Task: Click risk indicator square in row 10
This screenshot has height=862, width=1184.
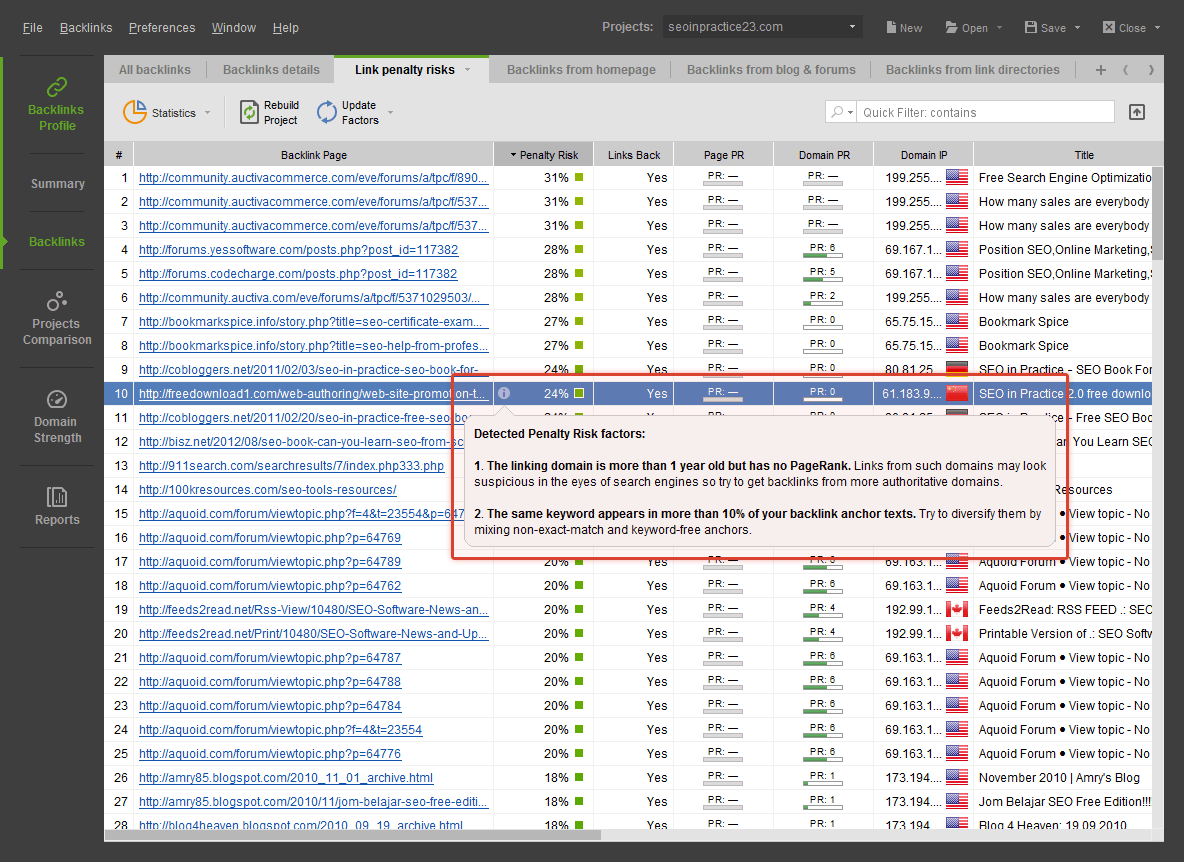Action: point(579,393)
